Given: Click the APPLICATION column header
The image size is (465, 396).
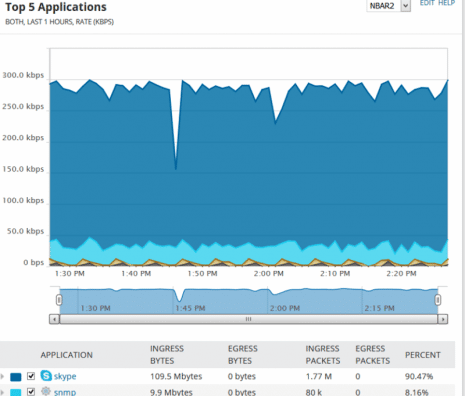Looking at the screenshot, I should tap(67, 355).
